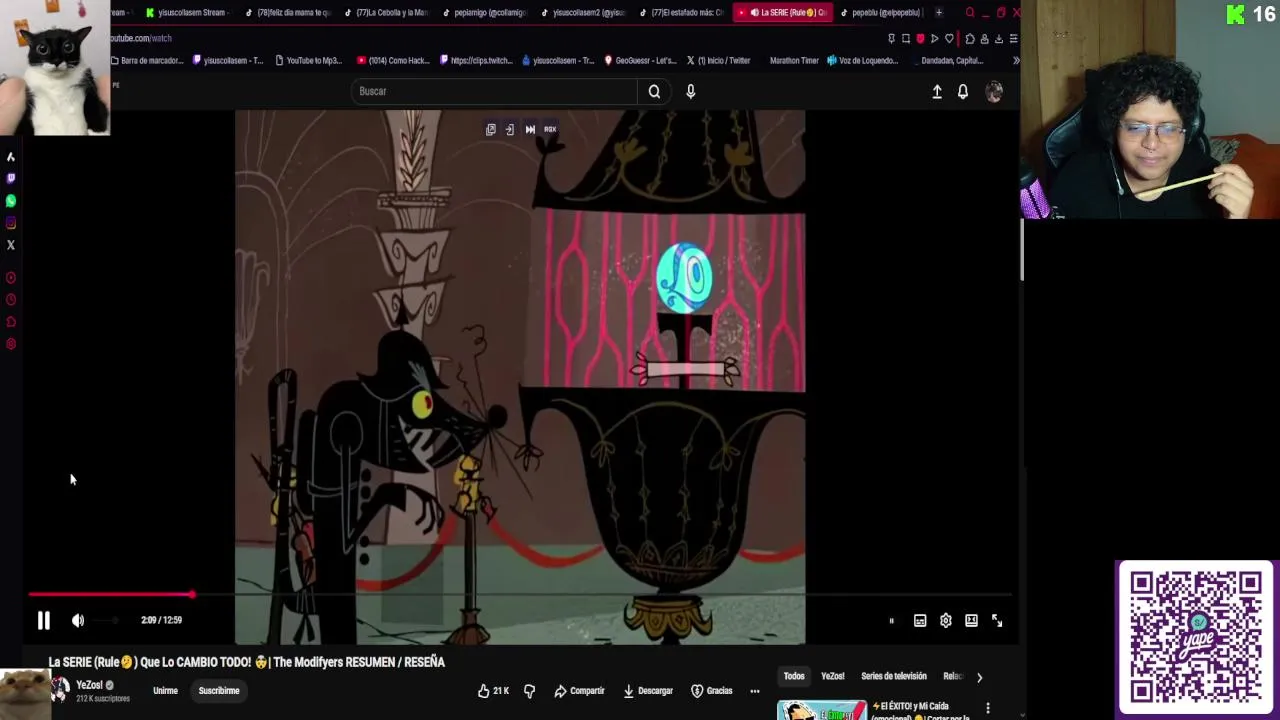The height and width of the screenshot is (720, 1280).
Task: Select the YeZos! filter chip
Action: coord(833,676)
